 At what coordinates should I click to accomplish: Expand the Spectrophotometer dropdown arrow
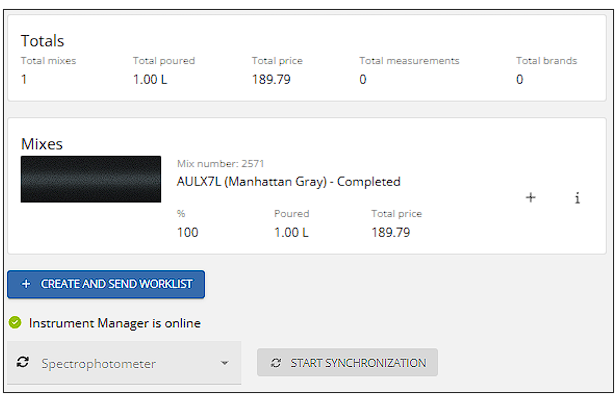pos(224,363)
